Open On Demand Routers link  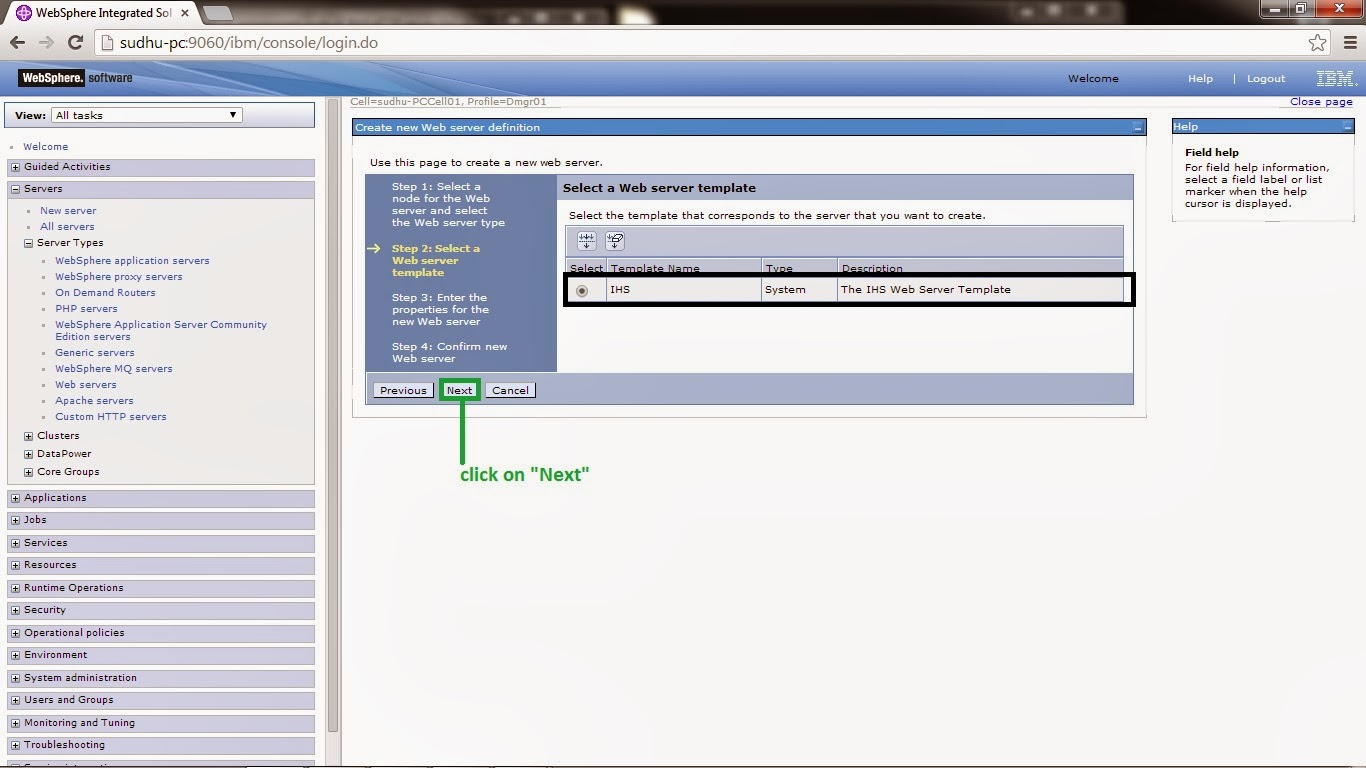point(105,293)
